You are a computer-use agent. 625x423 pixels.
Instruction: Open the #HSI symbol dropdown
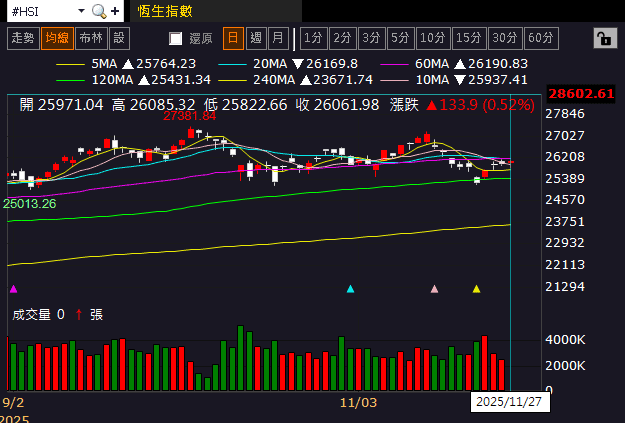[x=44, y=11]
